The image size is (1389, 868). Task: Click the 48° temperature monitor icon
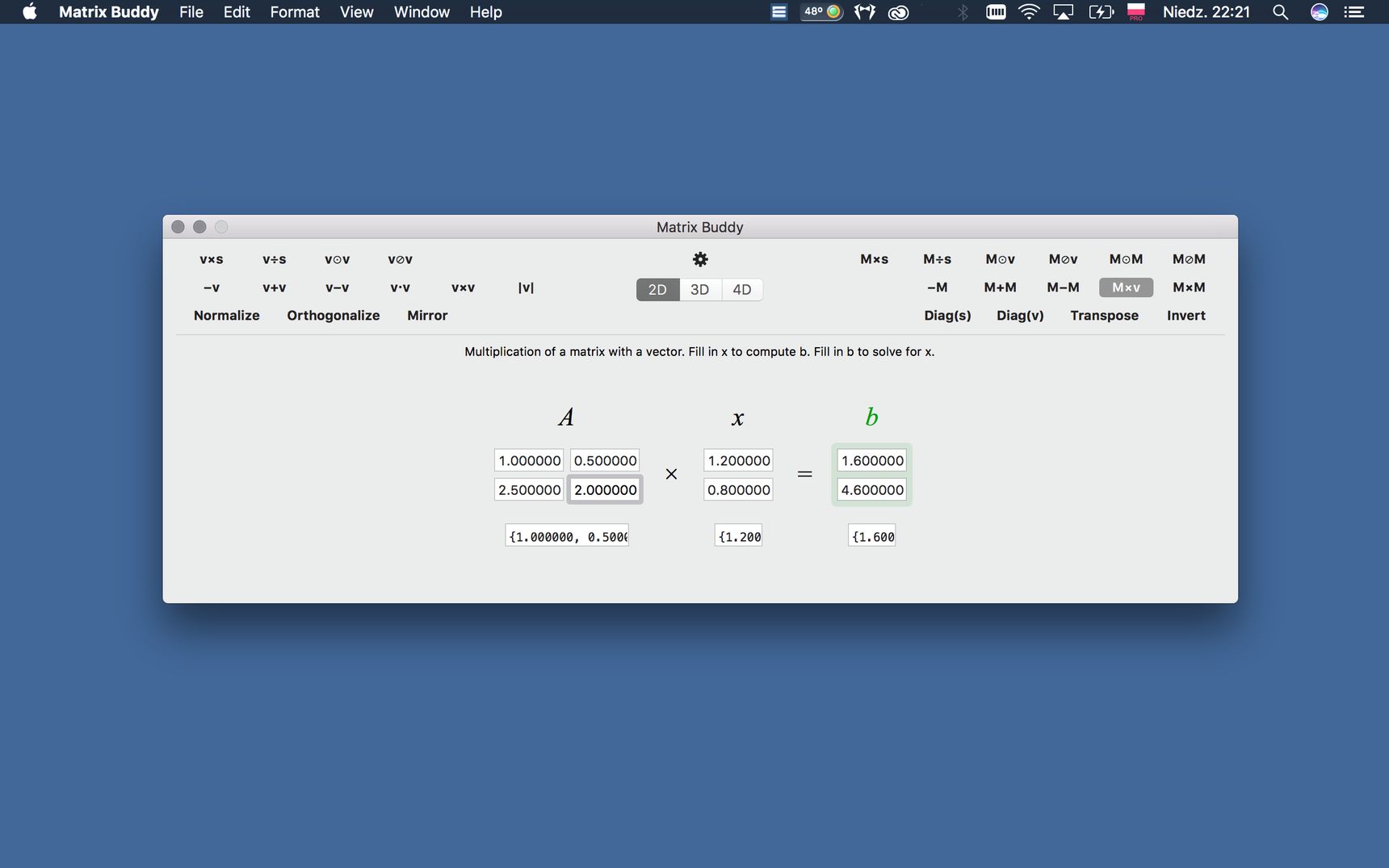[822, 11]
